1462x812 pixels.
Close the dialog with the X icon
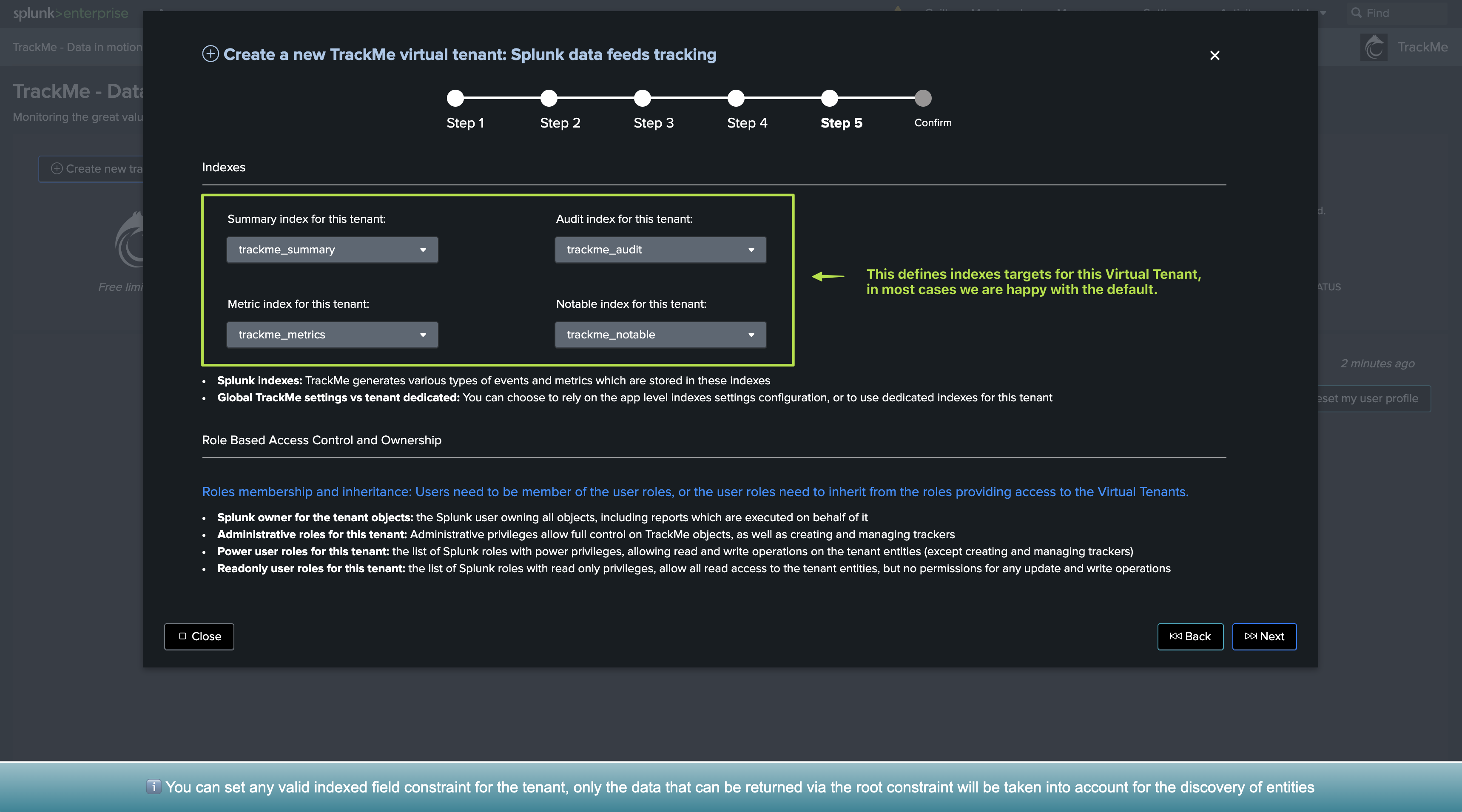coord(1215,56)
